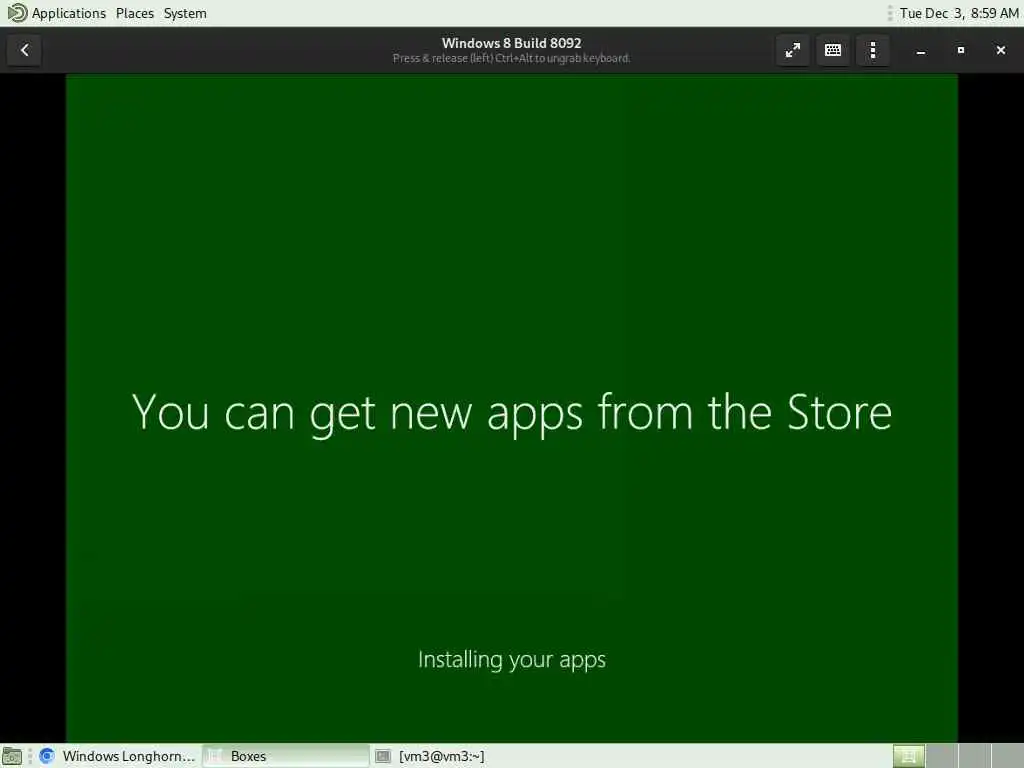Select the first active workspace in switcher
Screen dimensions: 1024x768
click(908, 756)
